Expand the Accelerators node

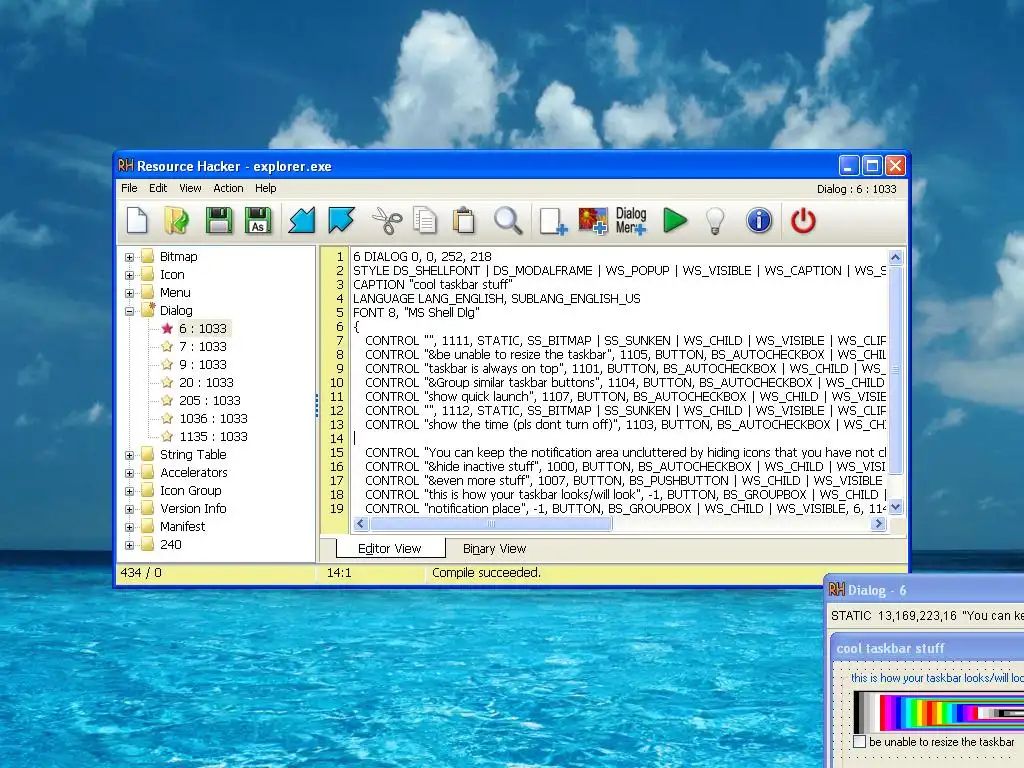(129, 473)
